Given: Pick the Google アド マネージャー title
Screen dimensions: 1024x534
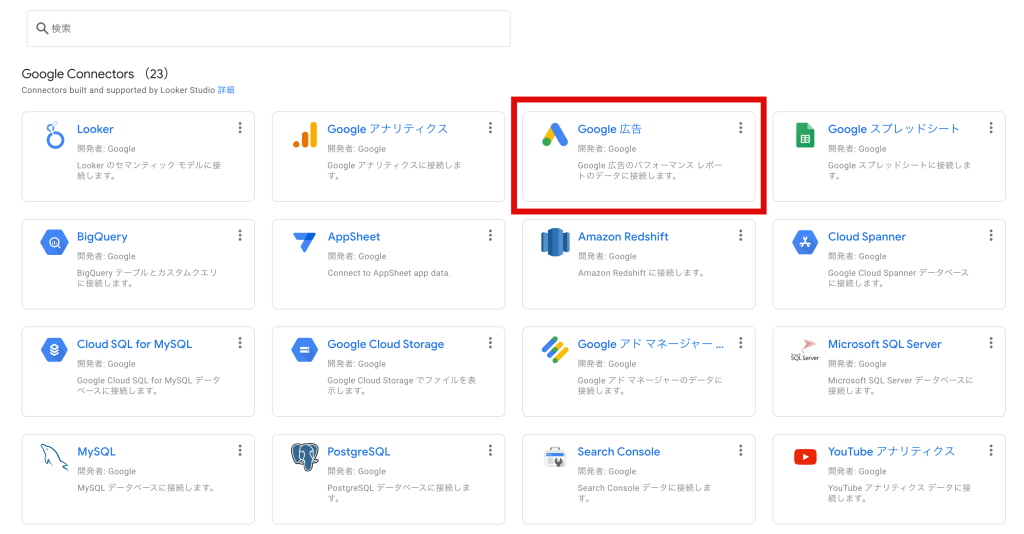Looking at the screenshot, I should [650, 344].
